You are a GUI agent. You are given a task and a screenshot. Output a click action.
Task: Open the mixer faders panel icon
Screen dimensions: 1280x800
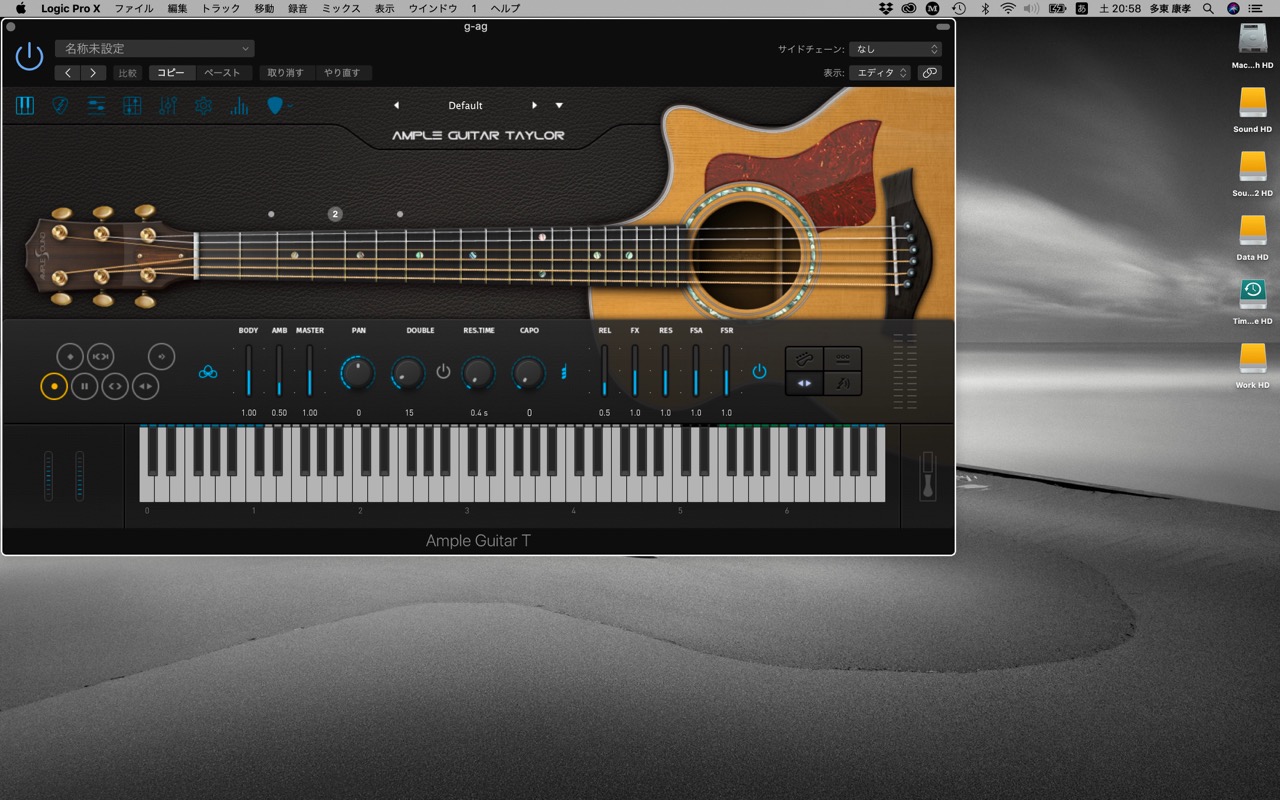pos(168,105)
